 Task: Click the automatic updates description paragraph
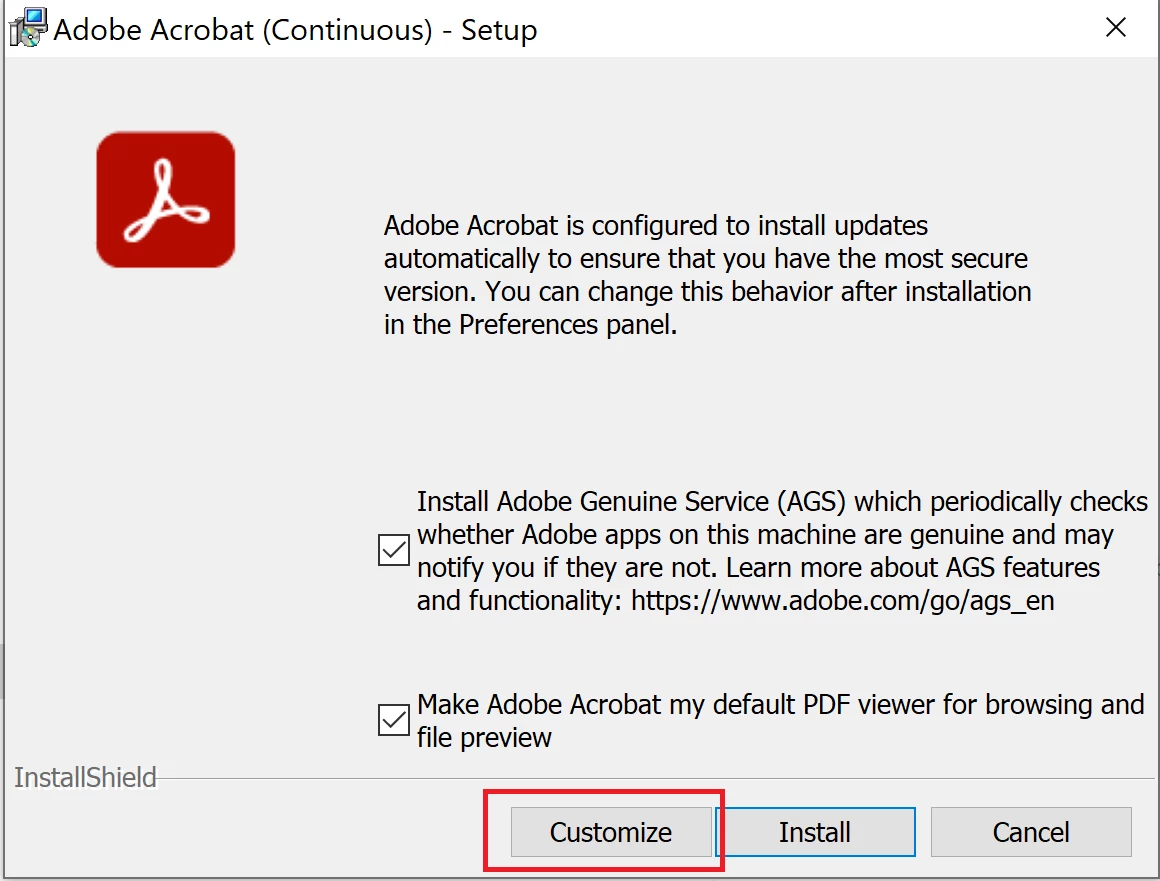point(707,274)
